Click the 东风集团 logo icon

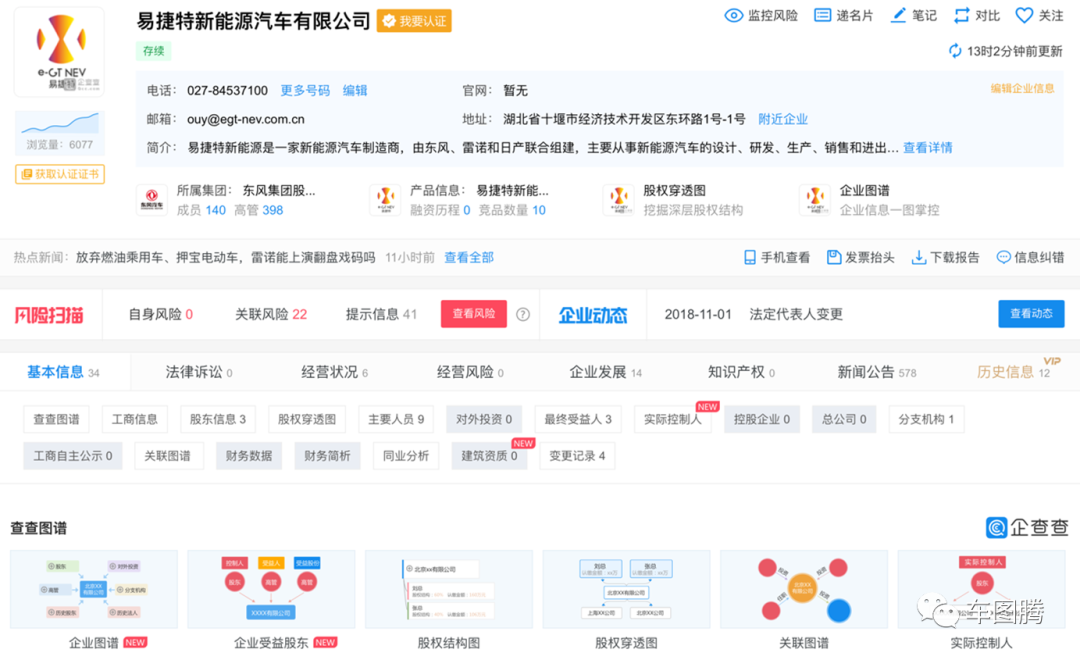tap(152, 200)
